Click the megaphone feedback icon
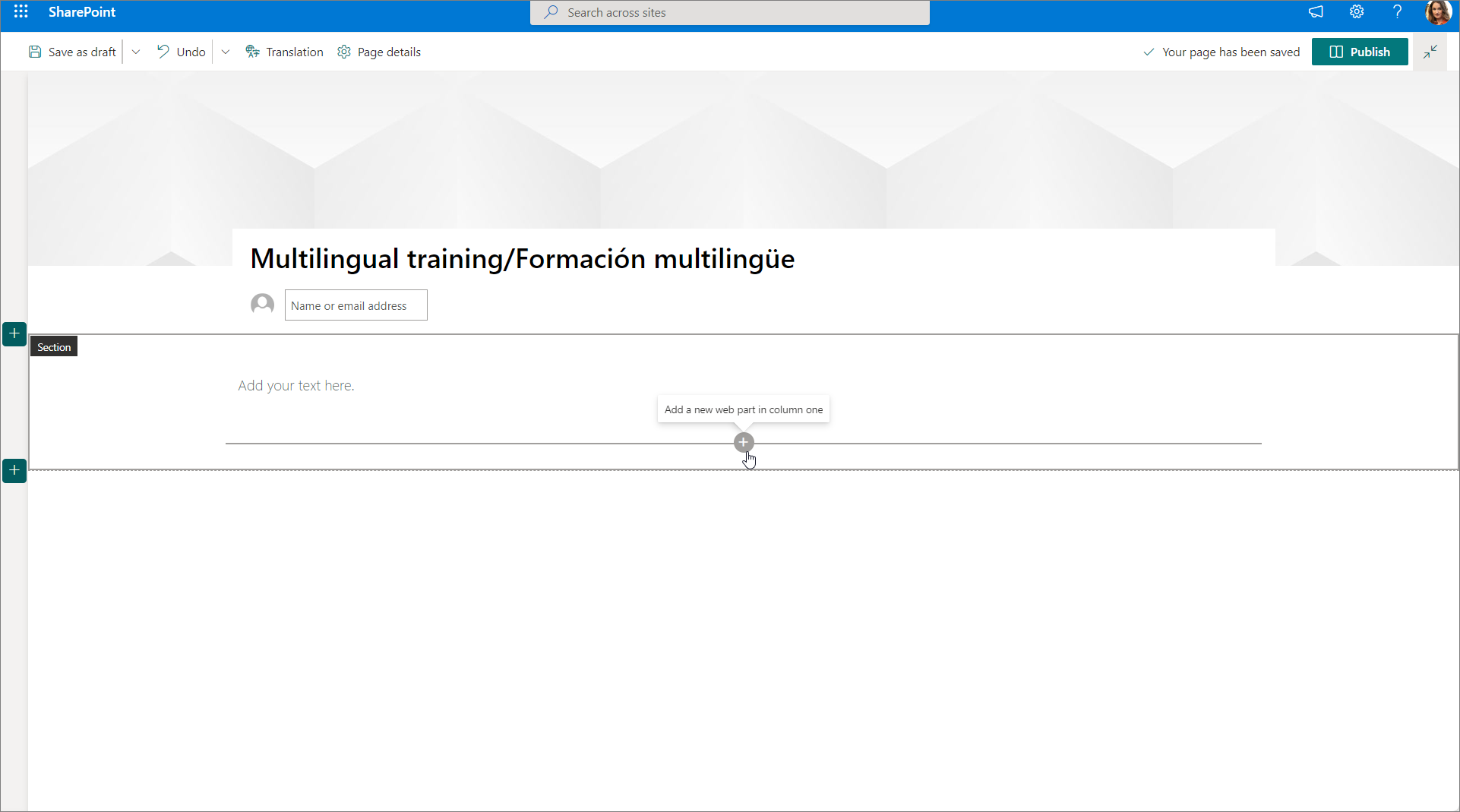The width and height of the screenshot is (1460, 812). point(1316,12)
